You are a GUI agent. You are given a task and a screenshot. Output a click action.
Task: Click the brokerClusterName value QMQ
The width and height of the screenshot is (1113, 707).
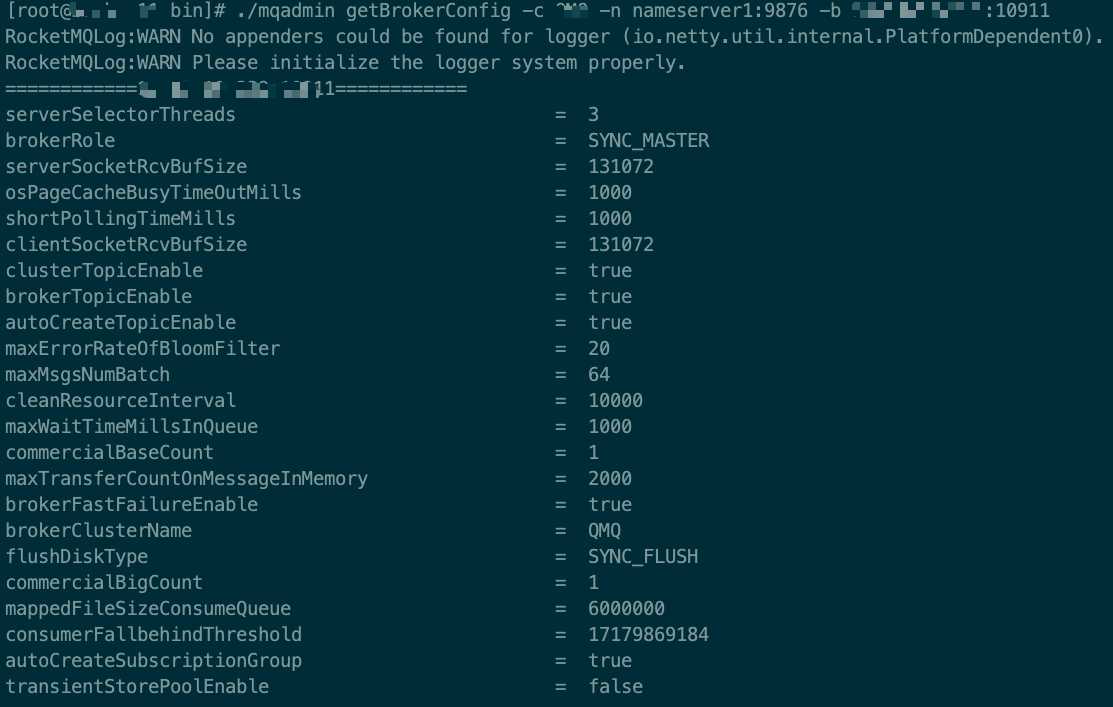pos(605,531)
